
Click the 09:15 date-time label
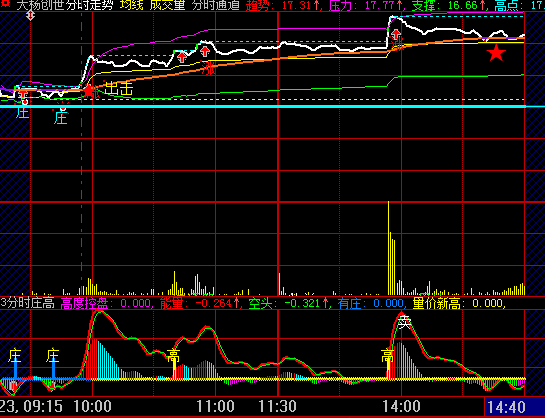31,406
